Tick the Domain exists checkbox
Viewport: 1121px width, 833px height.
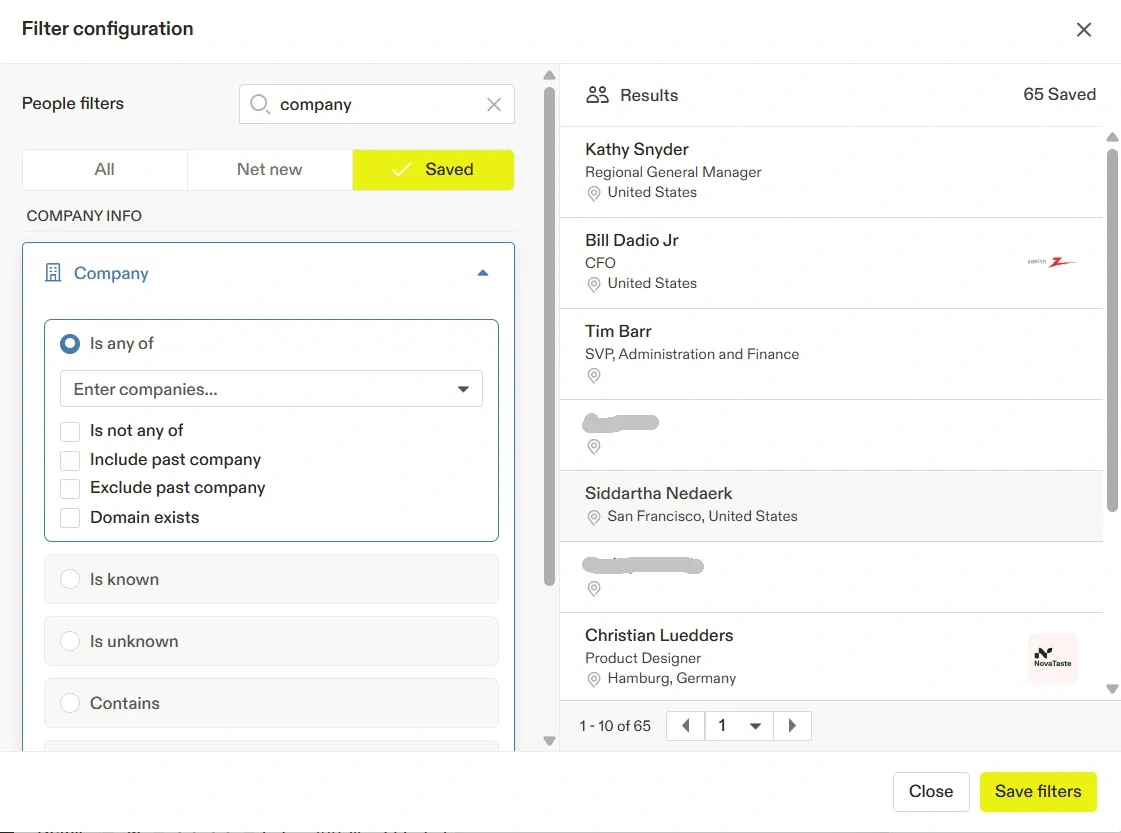70,518
